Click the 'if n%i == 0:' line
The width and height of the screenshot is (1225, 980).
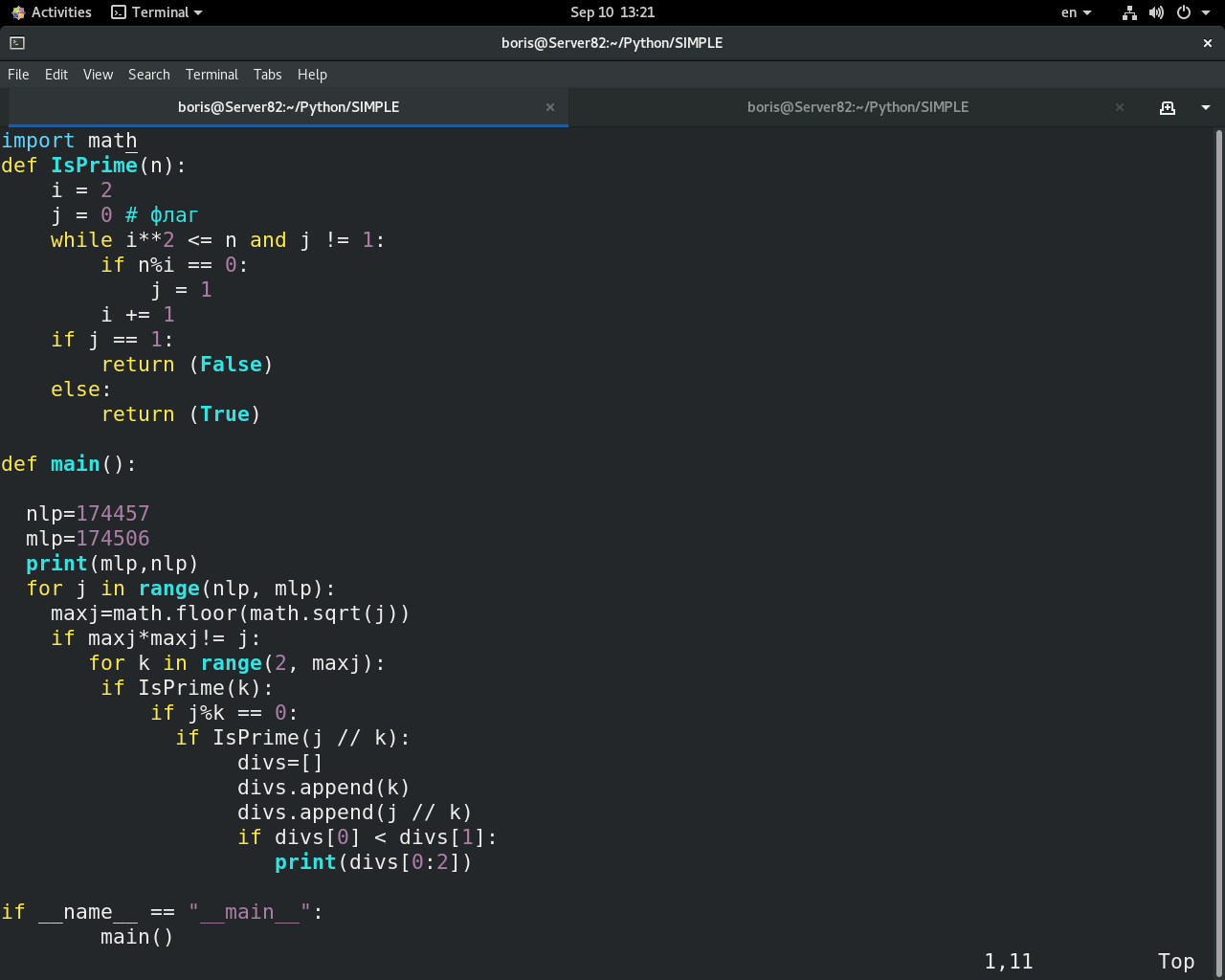[175, 265]
